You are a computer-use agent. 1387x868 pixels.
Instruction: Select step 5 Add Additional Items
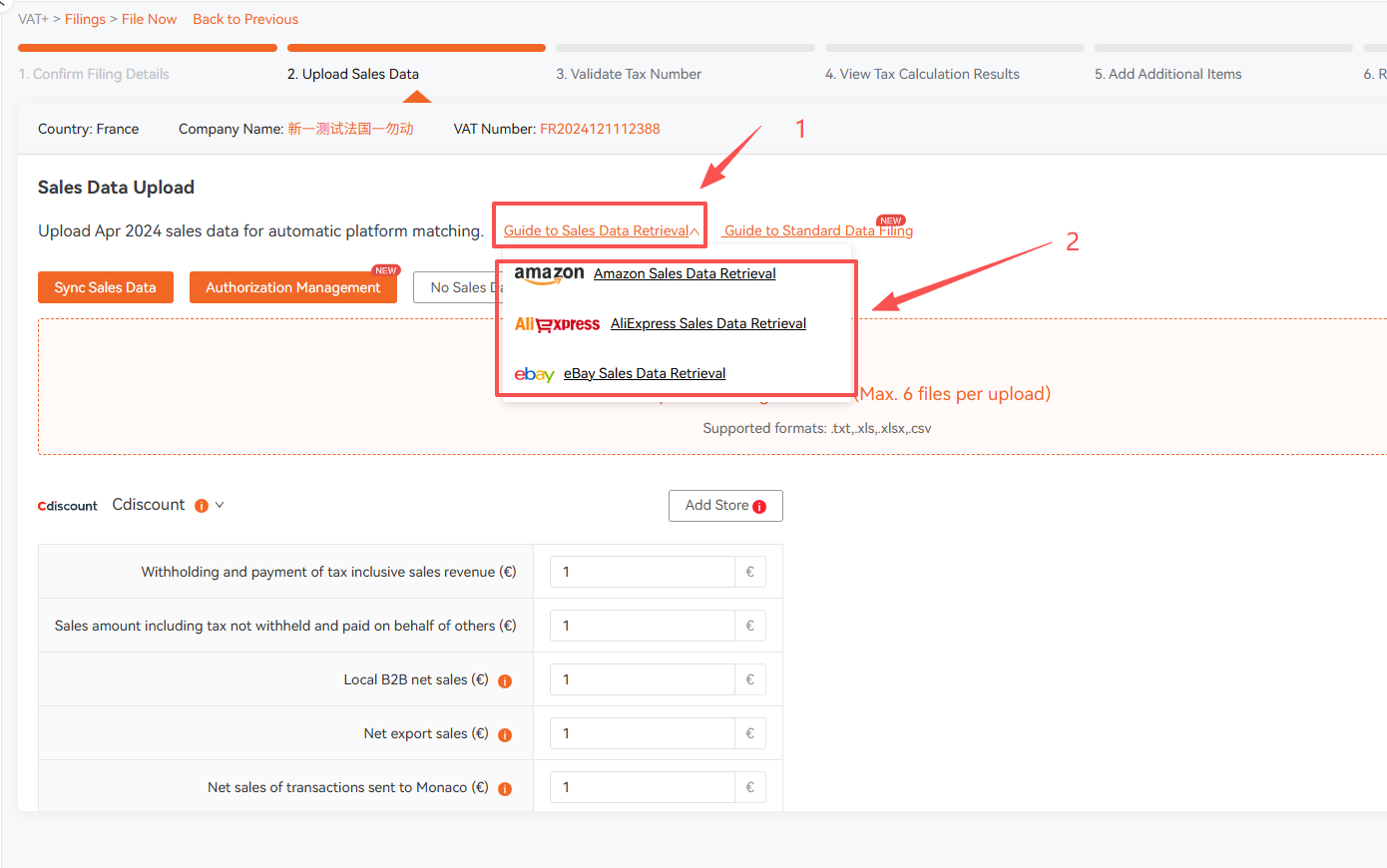1168,74
